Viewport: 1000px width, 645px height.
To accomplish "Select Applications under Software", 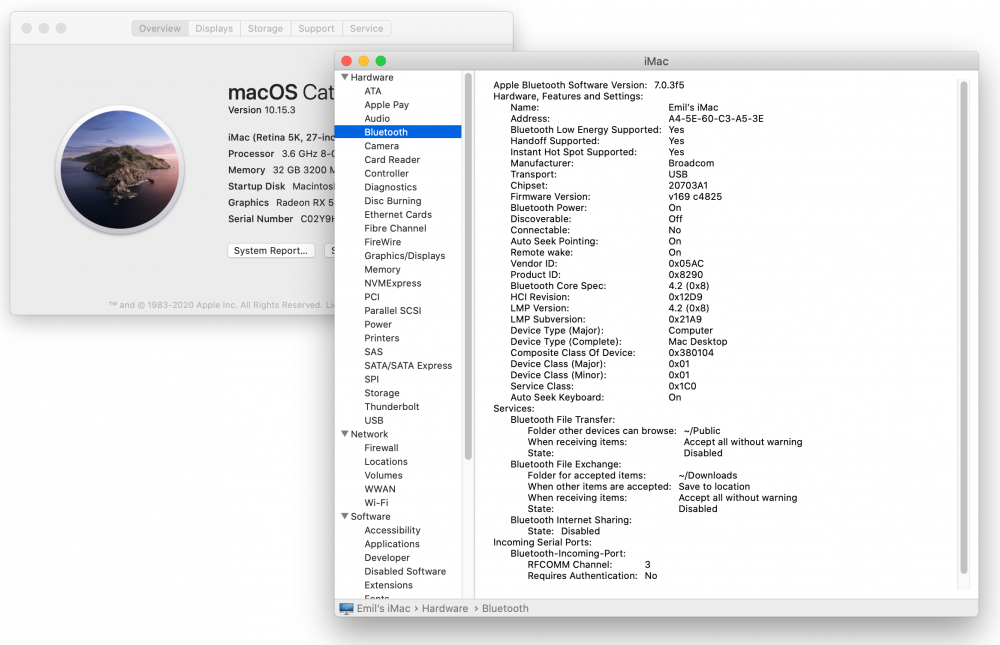I will coord(392,544).
